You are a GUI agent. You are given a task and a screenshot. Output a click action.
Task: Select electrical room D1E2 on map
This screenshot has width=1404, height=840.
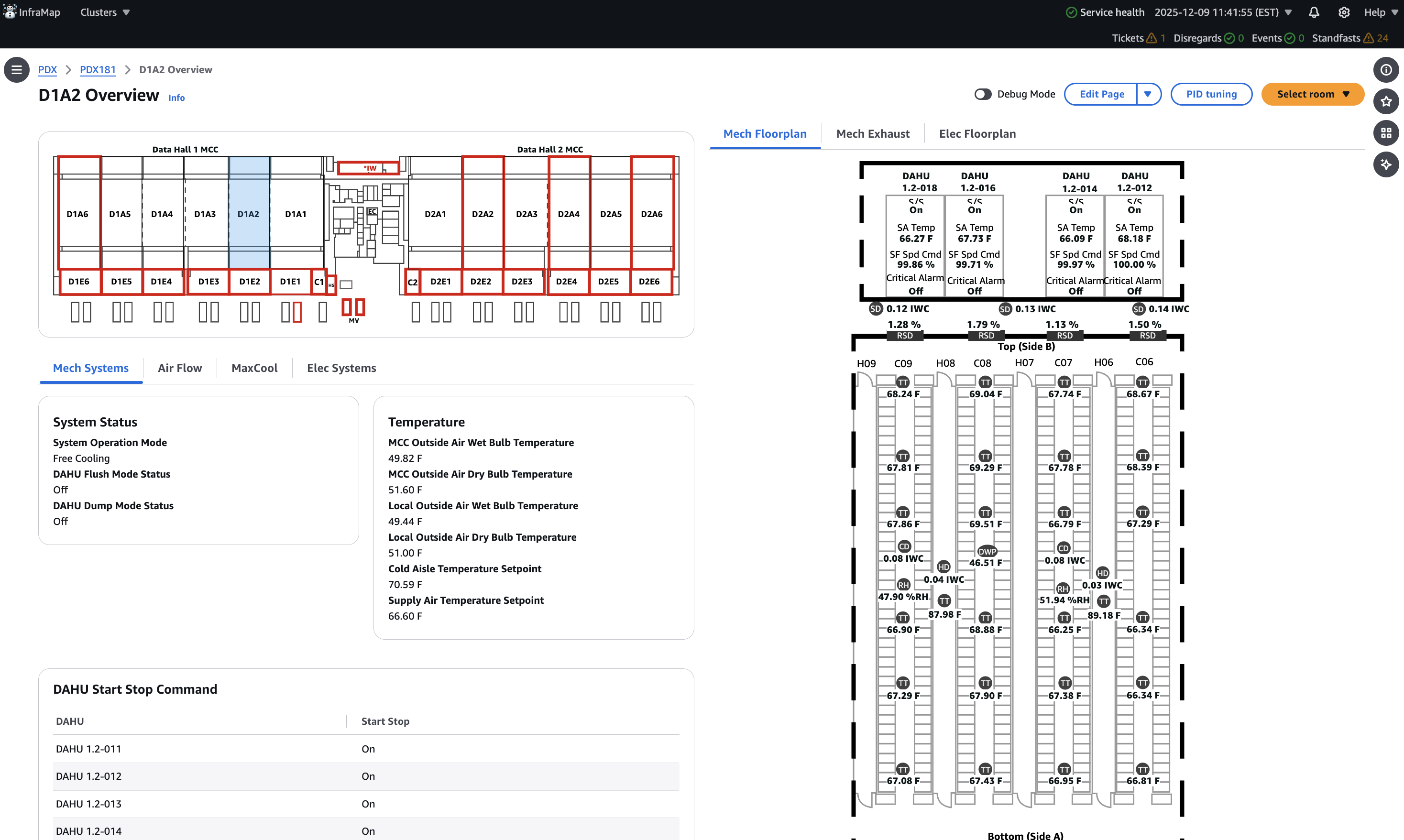click(250, 281)
